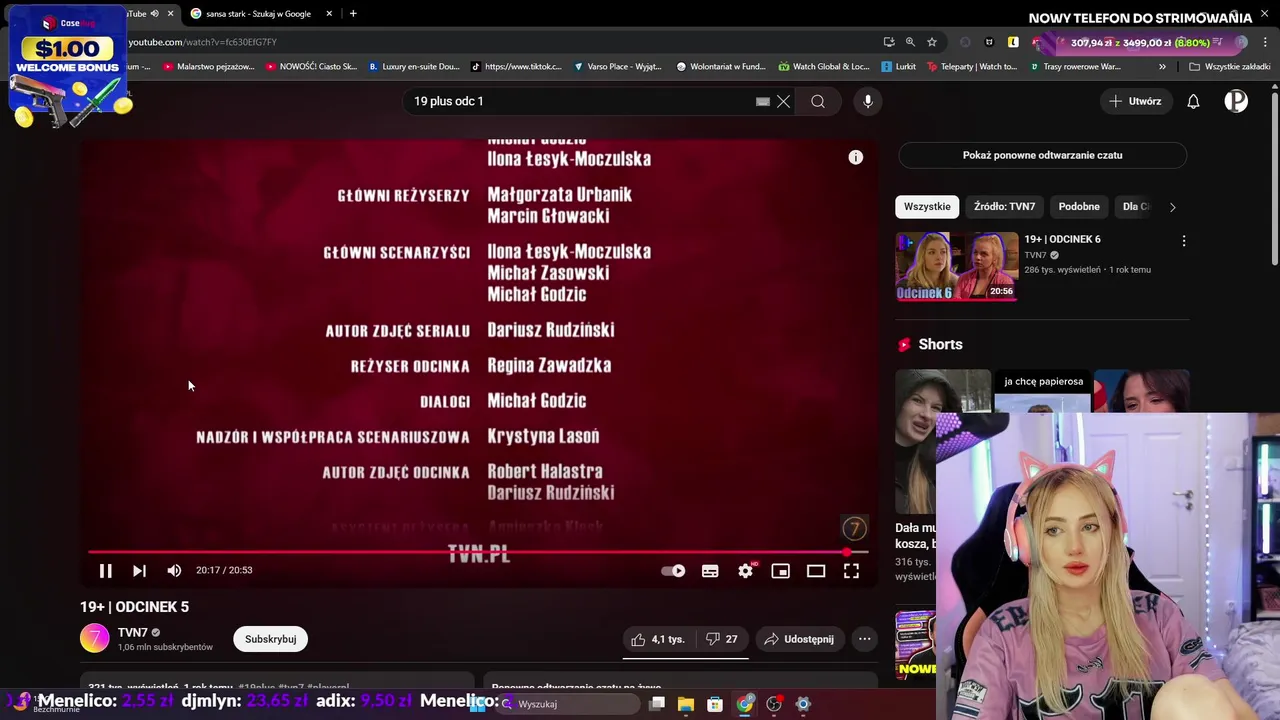Mute the video player volume
The width and height of the screenshot is (1280, 720).
pyautogui.click(x=174, y=570)
